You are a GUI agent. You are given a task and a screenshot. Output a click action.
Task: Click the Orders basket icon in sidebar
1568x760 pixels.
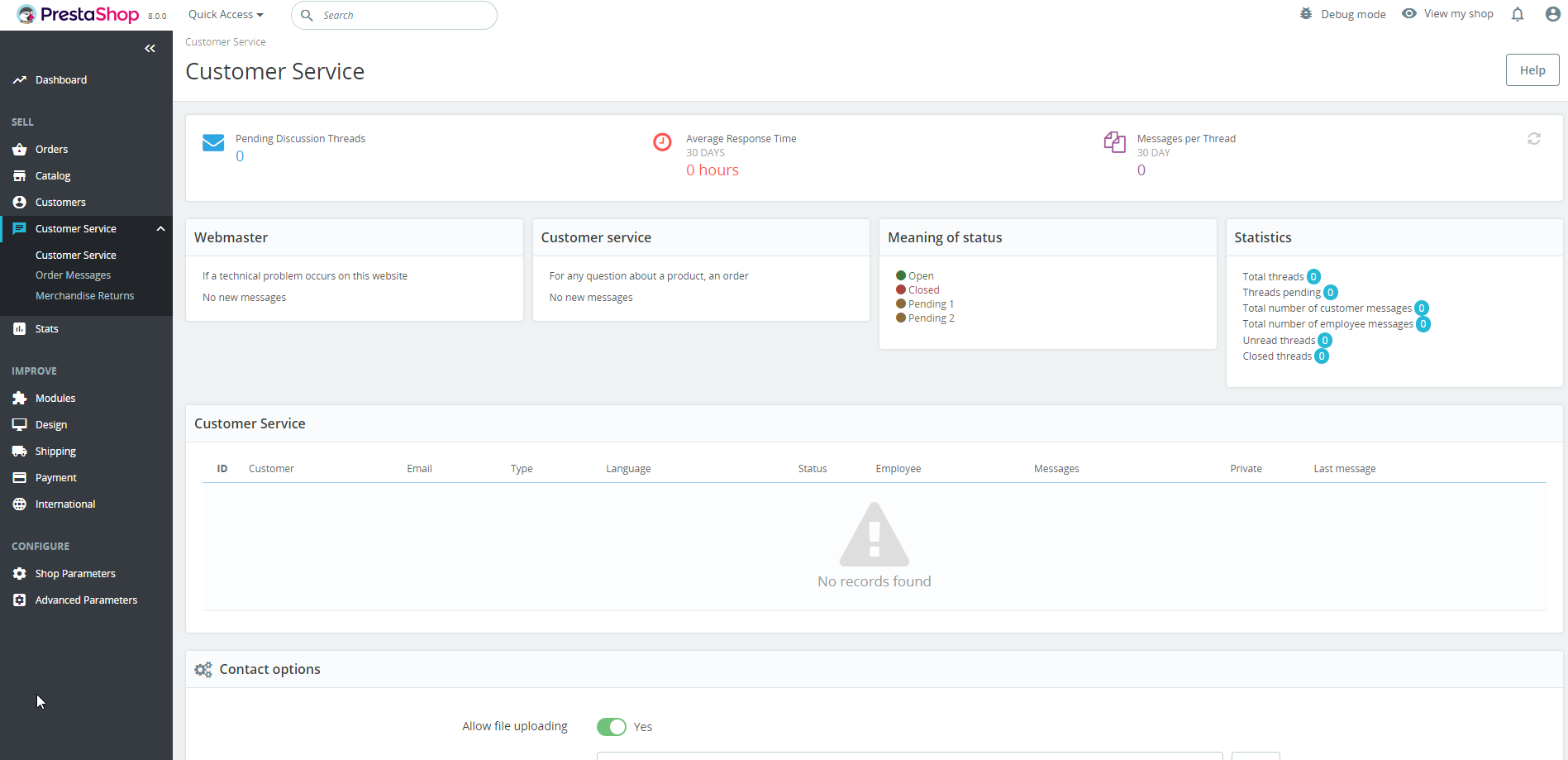point(20,150)
